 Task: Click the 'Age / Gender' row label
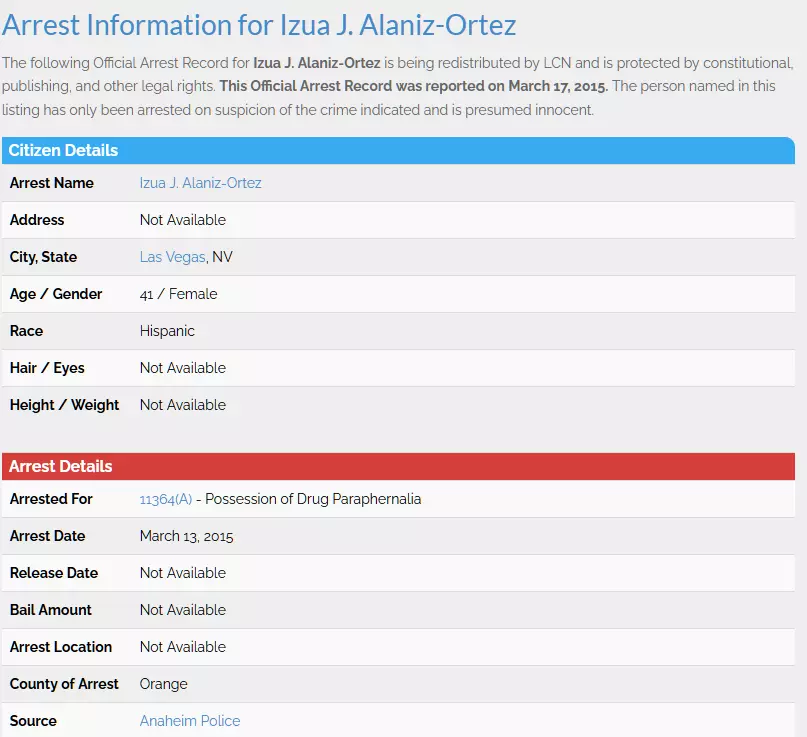[56, 294]
